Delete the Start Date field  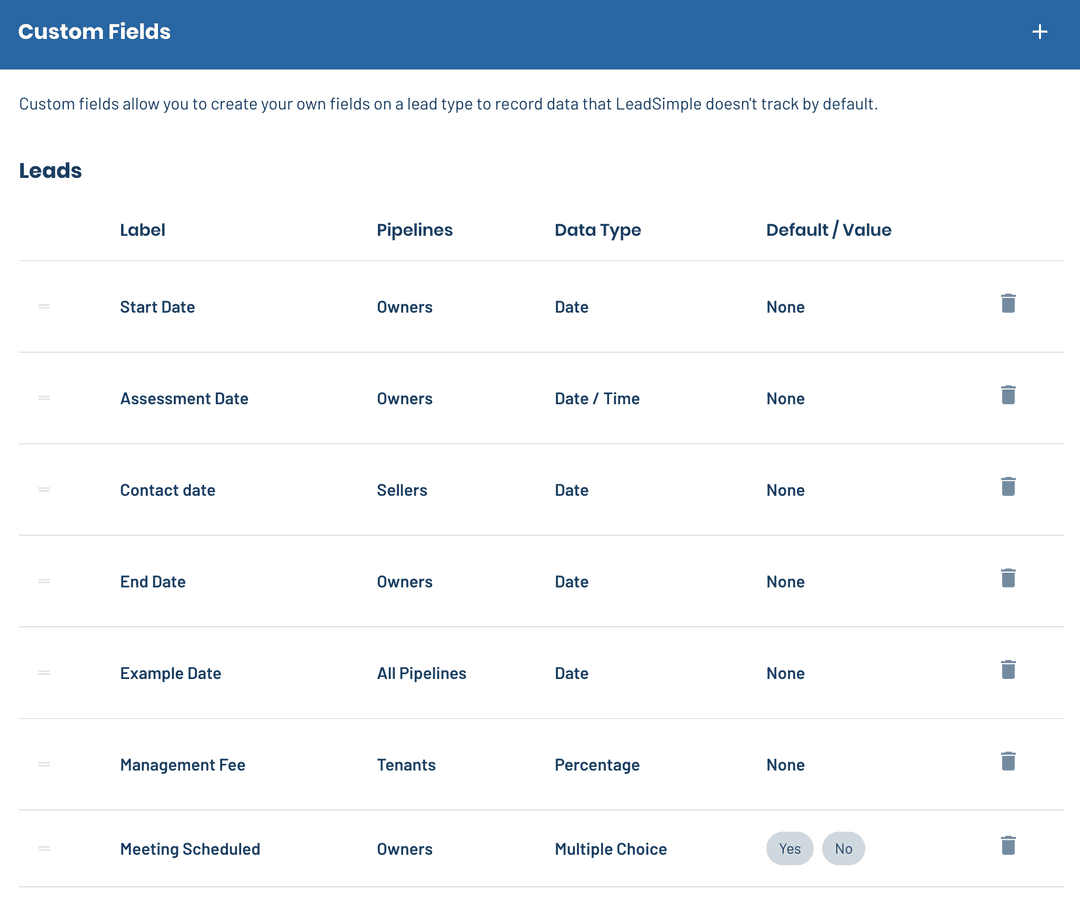point(1008,304)
